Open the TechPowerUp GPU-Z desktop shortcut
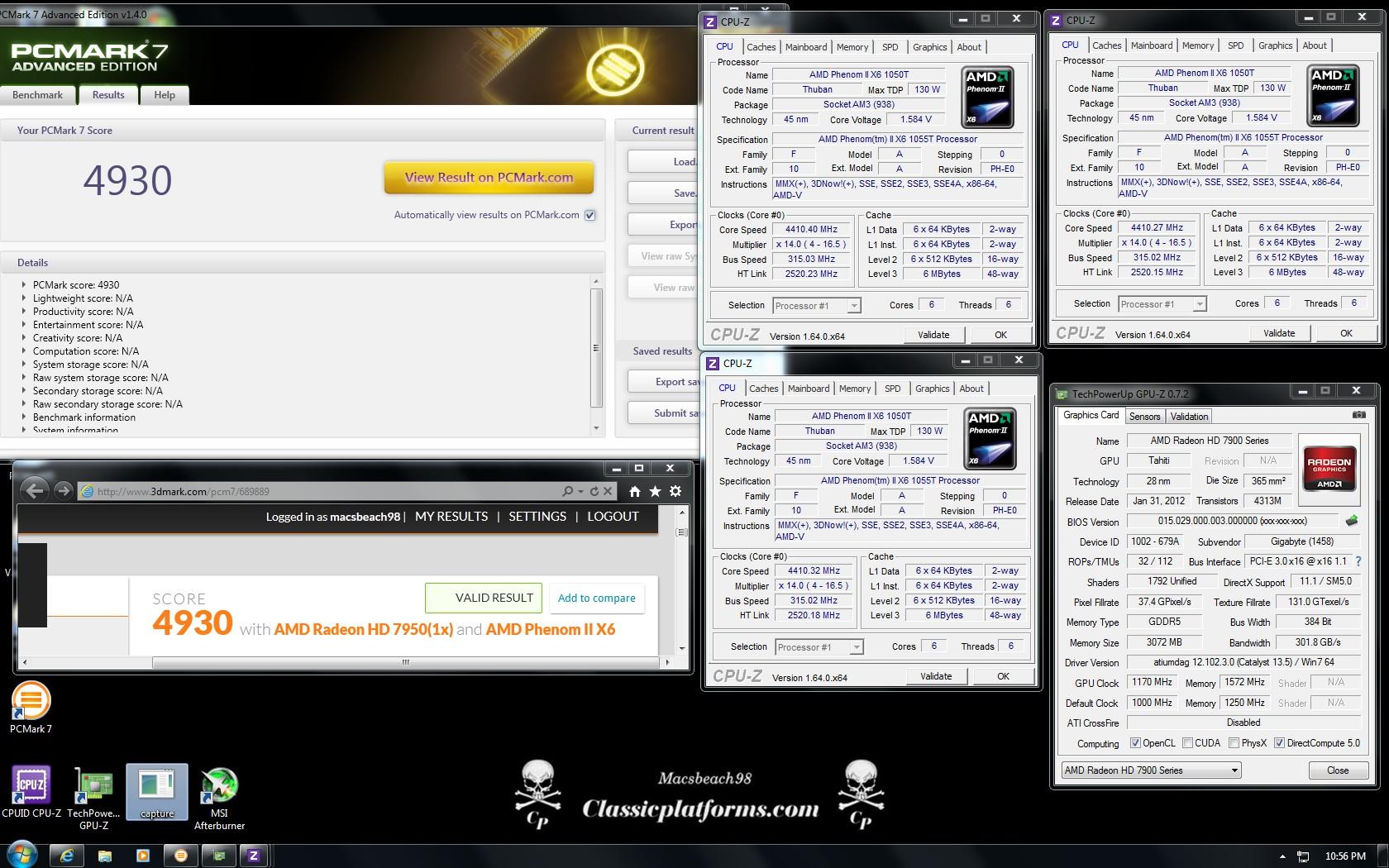The width and height of the screenshot is (1389, 868). pos(94,798)
